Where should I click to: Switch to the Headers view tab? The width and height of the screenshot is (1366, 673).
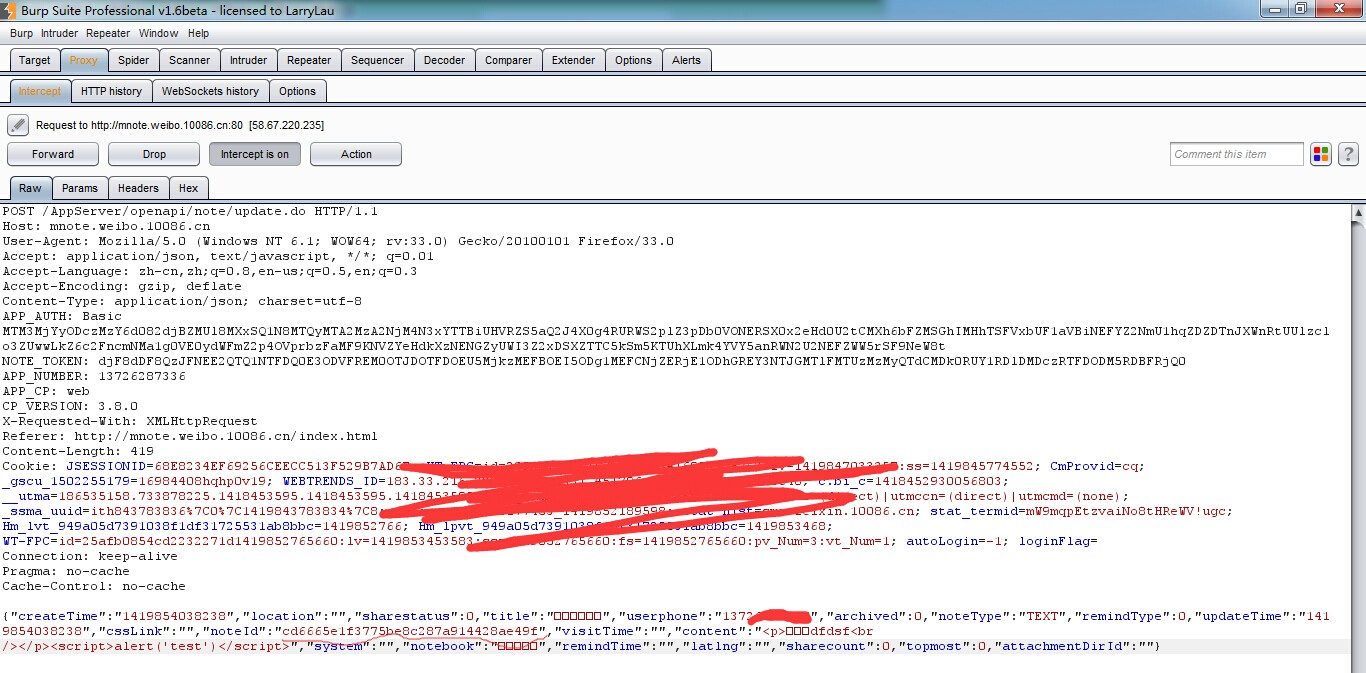click(x=138, y=188)
